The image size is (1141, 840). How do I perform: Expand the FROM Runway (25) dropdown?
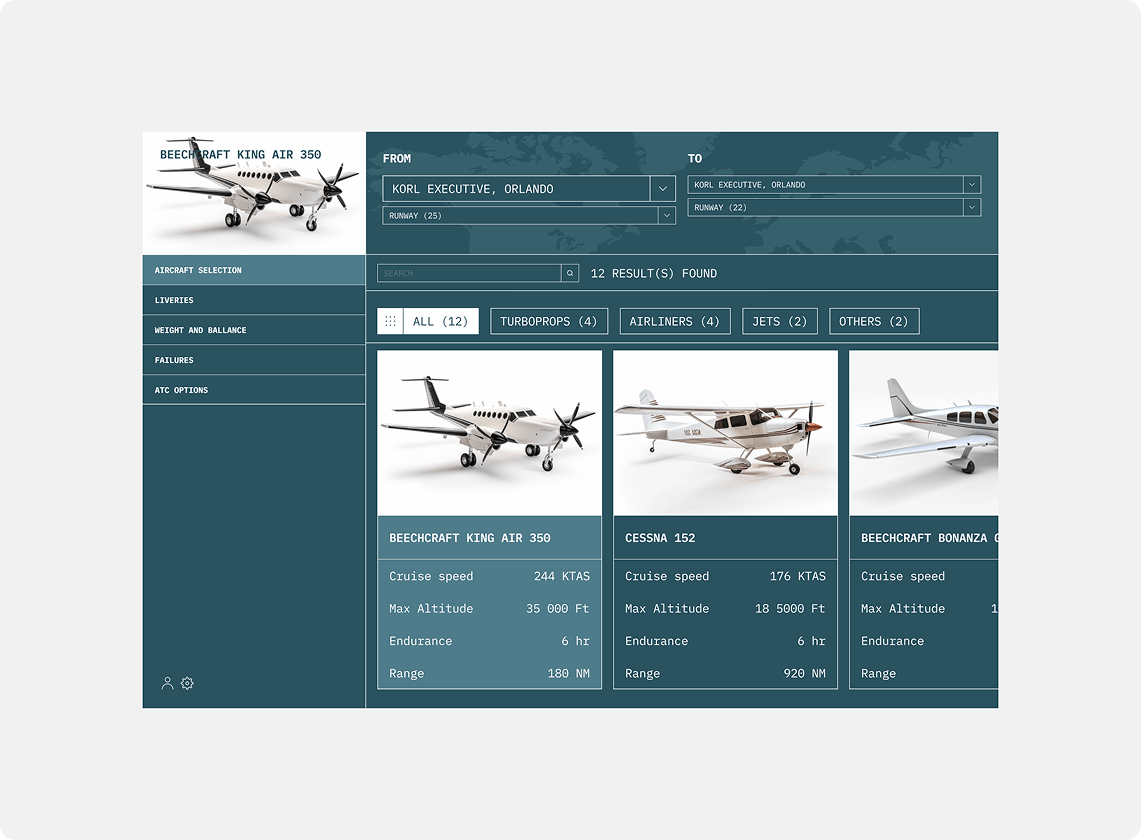coord(666,215)
